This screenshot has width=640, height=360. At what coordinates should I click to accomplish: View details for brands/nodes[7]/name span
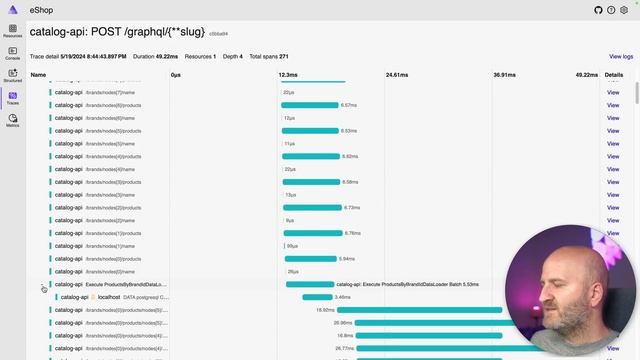point(613,93)
